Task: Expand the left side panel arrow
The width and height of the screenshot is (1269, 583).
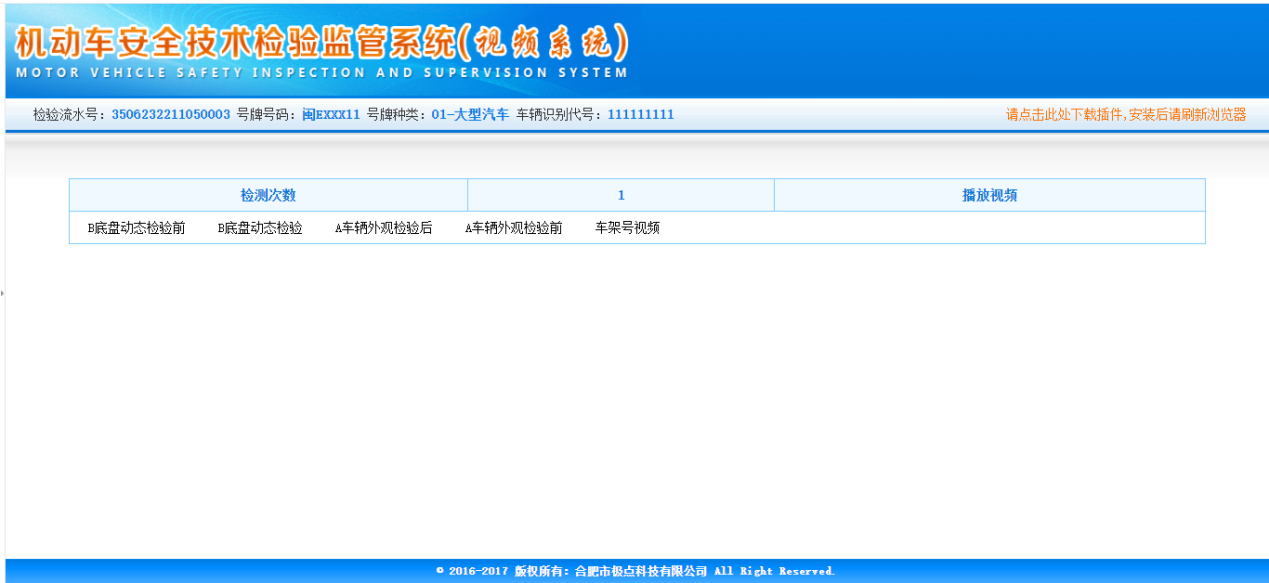Action: coord(3,293)
